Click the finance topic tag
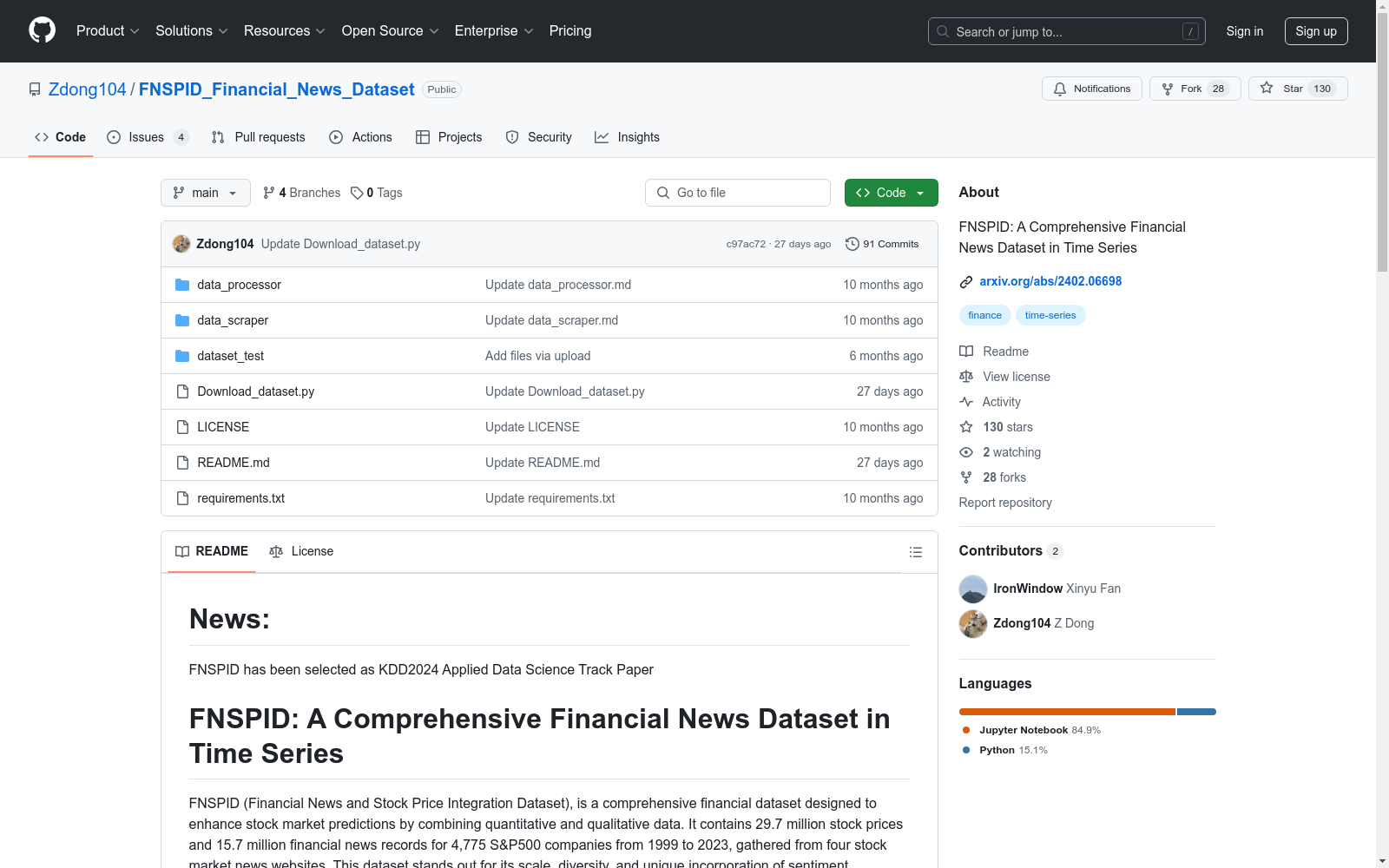The height and width of the screenshot is (868, 1389). [984, 315]
